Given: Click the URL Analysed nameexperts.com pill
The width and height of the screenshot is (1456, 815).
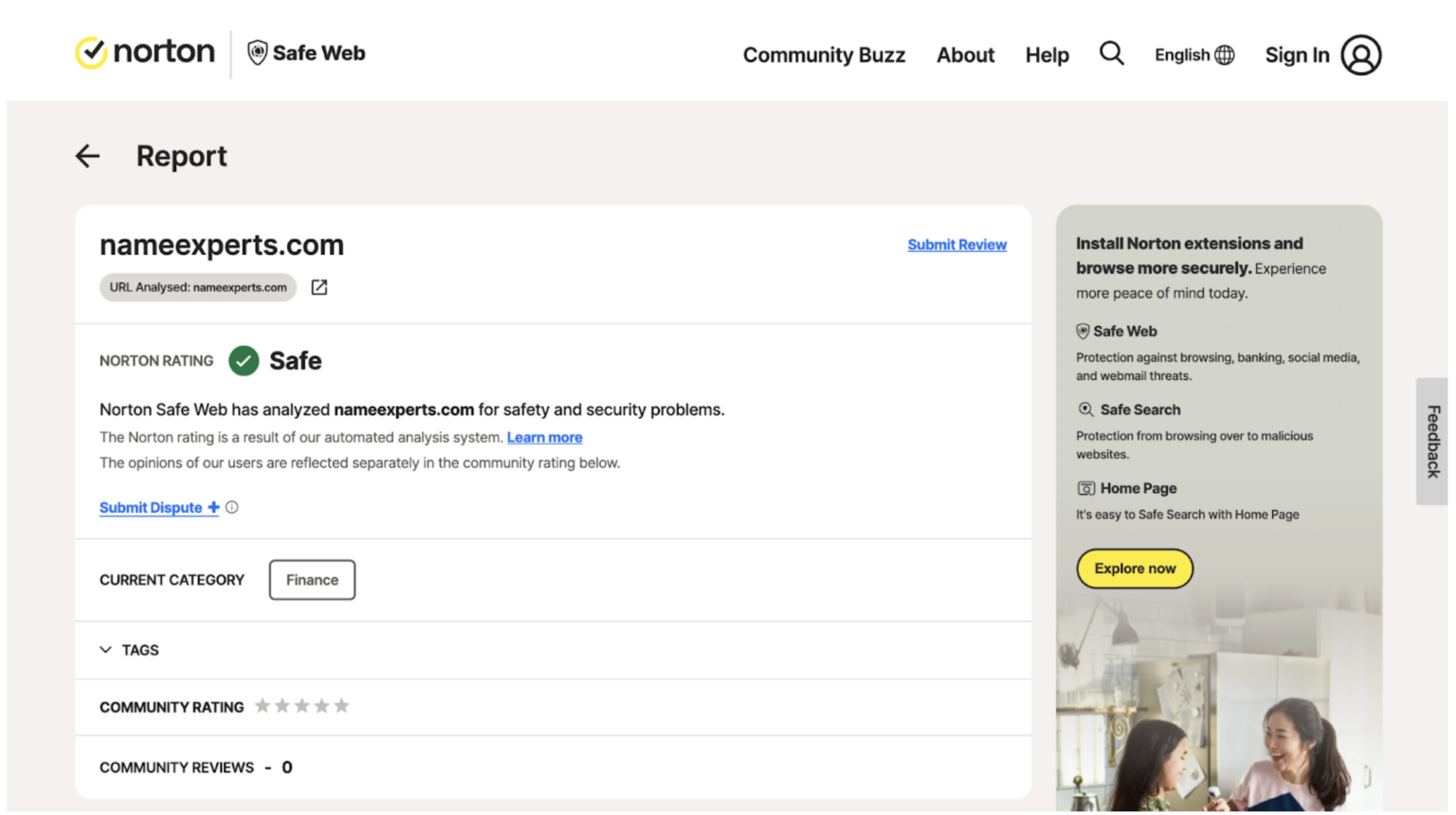Looking at the screenshot, I should coord(198,287).
